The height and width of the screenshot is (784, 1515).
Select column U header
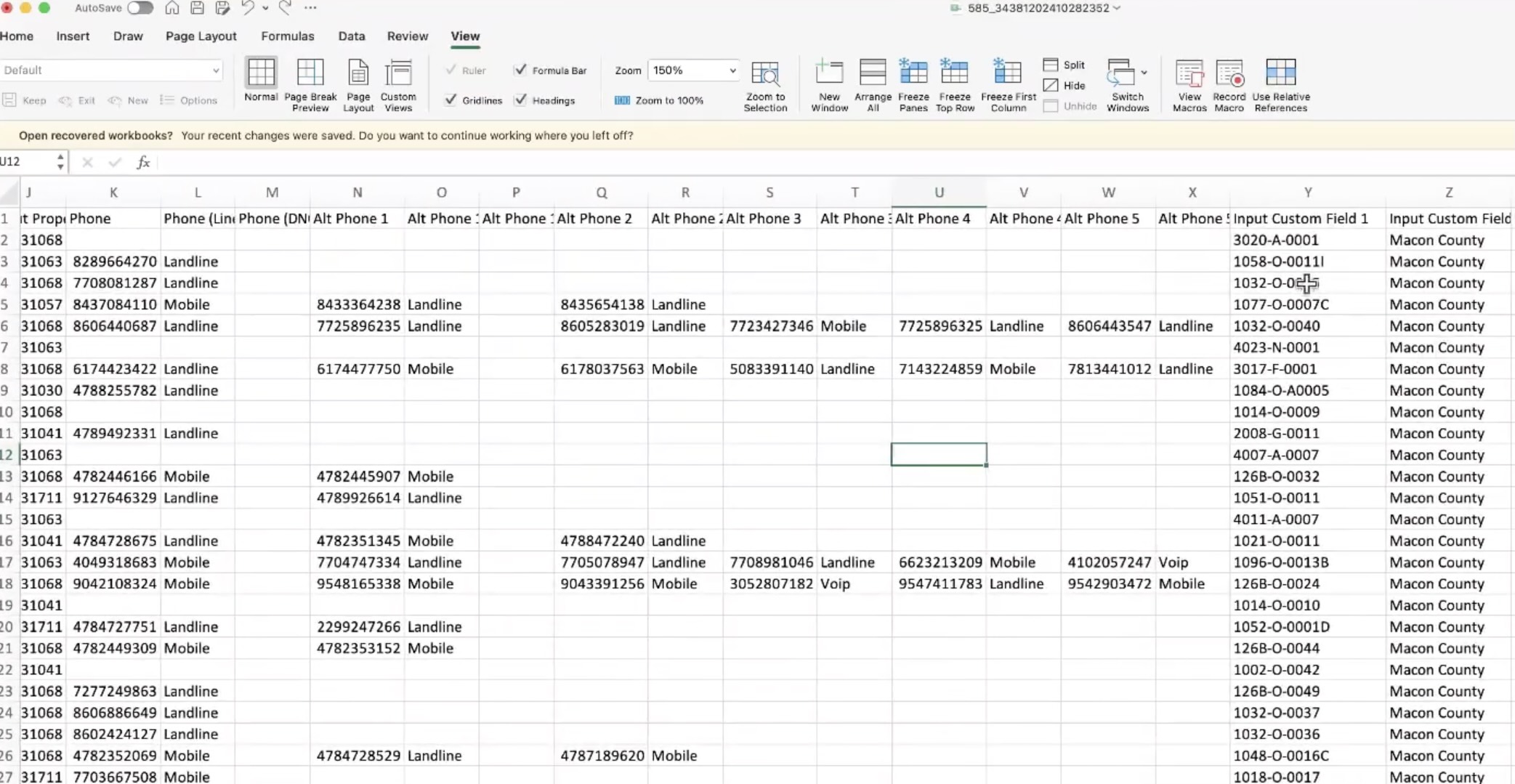(x=939, y=193)
